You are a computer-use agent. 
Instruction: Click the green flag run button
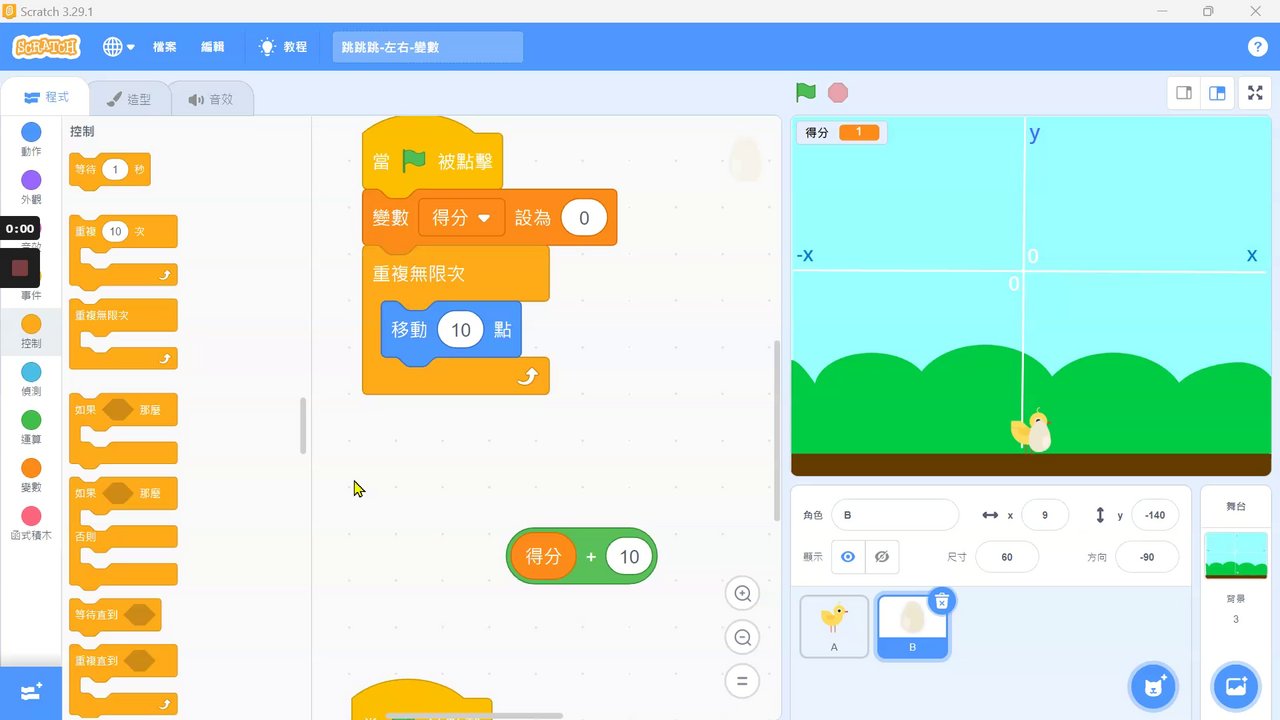806,93
